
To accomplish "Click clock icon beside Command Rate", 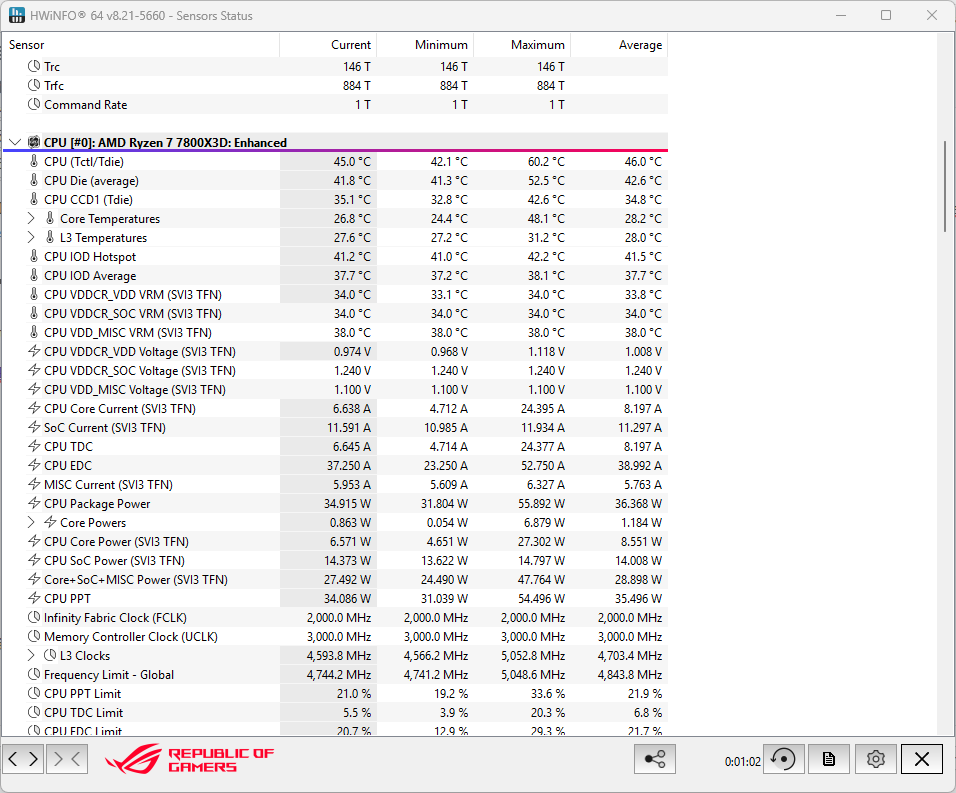I will 34,104.
